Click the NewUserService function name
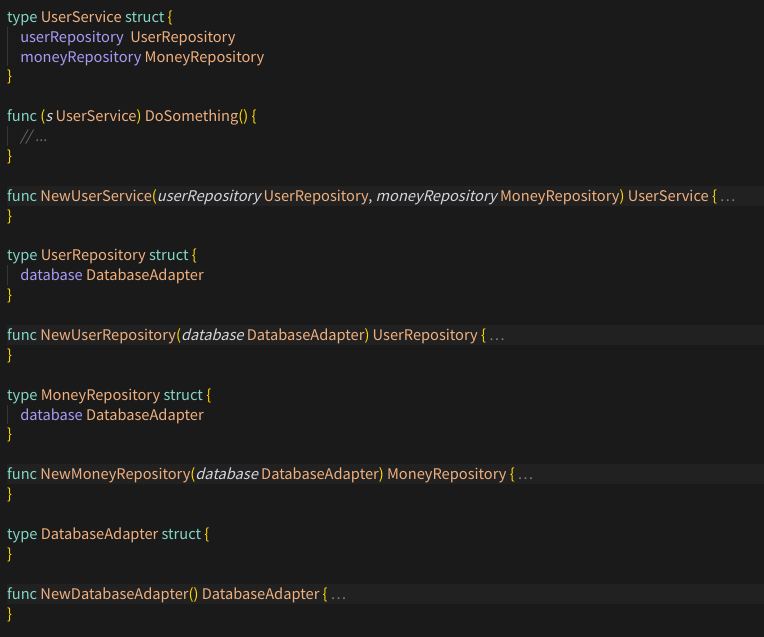 [x=96, y=196]
